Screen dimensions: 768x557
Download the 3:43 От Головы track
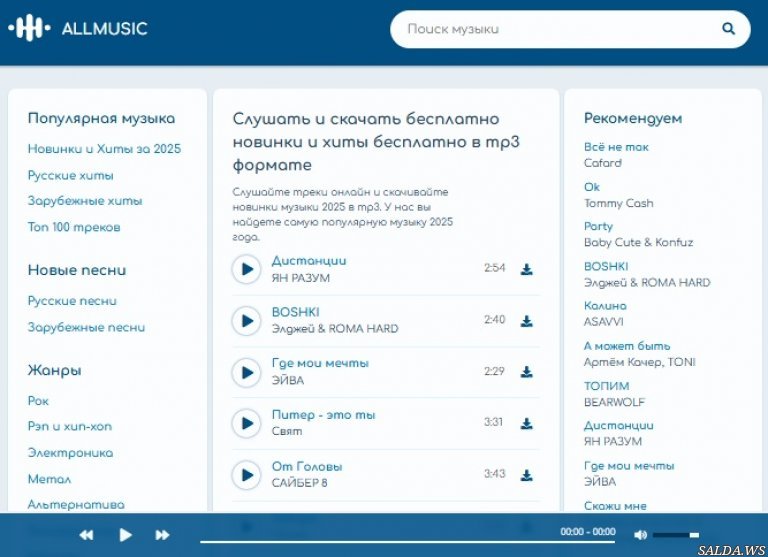(527, 475)
